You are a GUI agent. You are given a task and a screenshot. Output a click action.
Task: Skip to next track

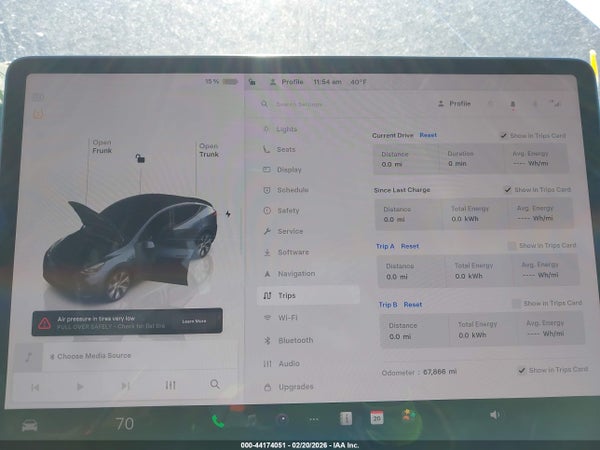(125, 386)
